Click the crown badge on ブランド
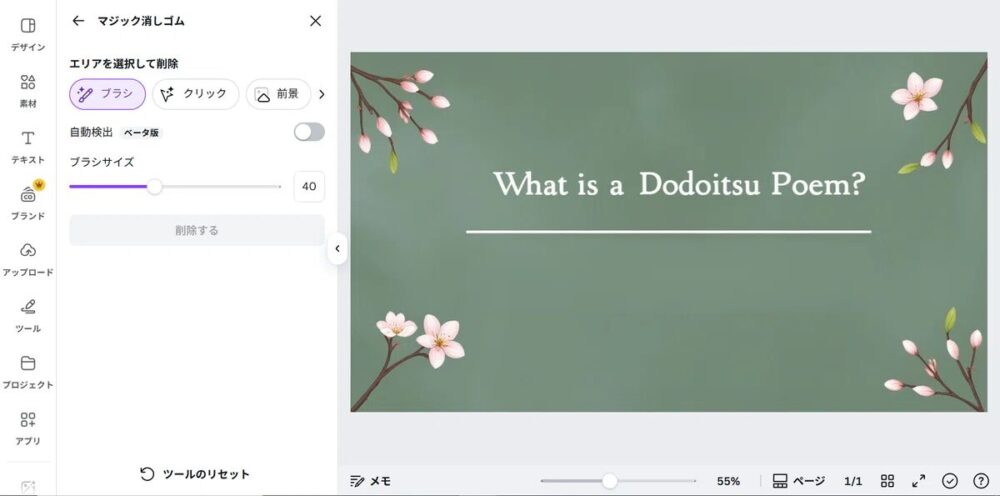This screenshot has width=1000, height=496. 39,185
